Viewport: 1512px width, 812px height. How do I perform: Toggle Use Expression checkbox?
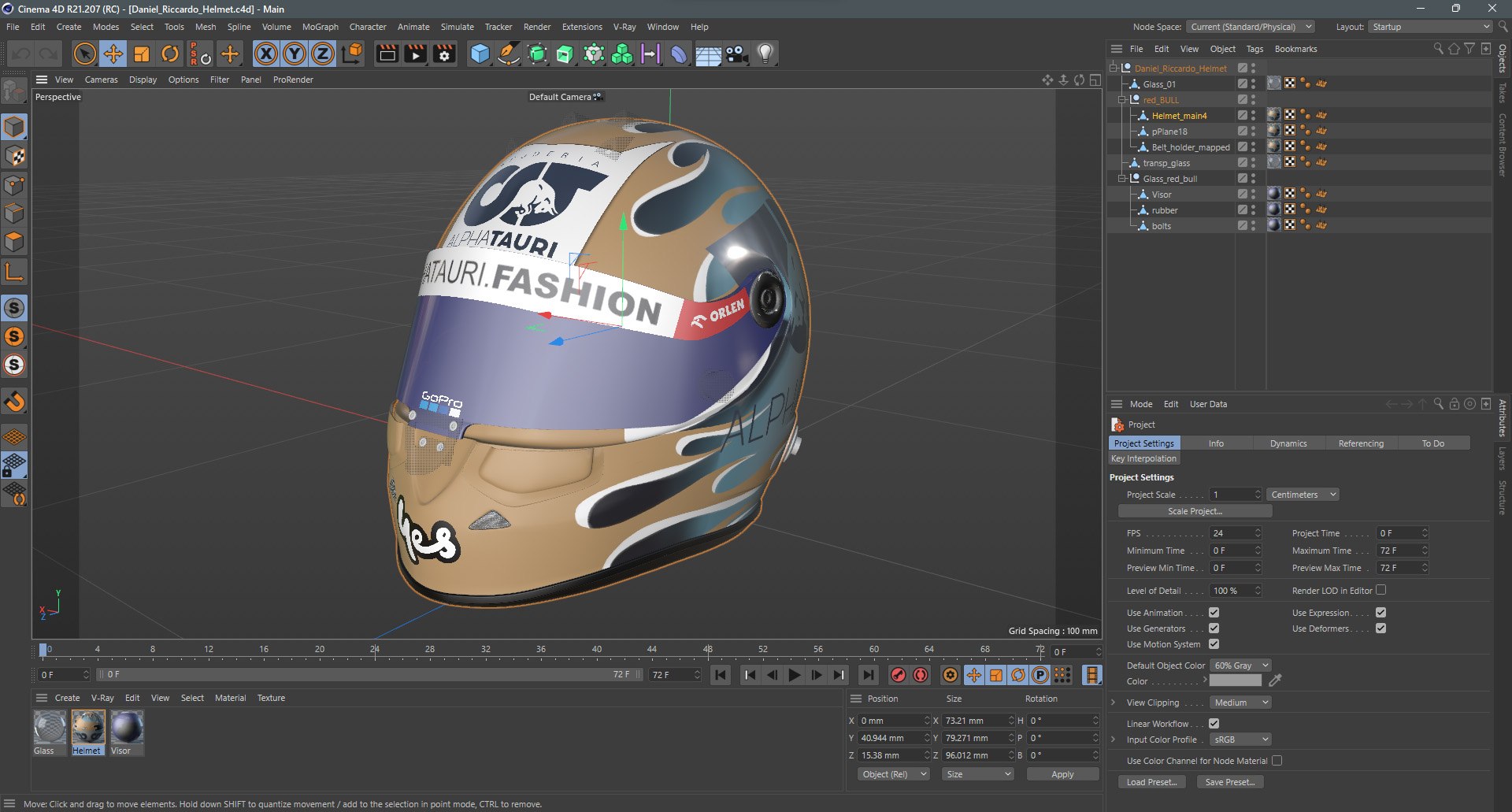coord(1380,613)
